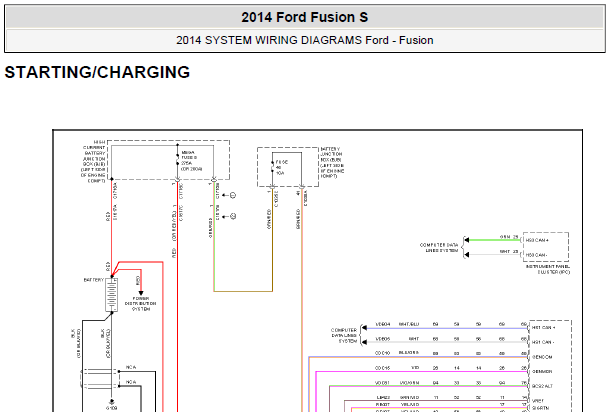
Task: Click the STARTING/CHARGING section heading
Action: click(97, 72)
